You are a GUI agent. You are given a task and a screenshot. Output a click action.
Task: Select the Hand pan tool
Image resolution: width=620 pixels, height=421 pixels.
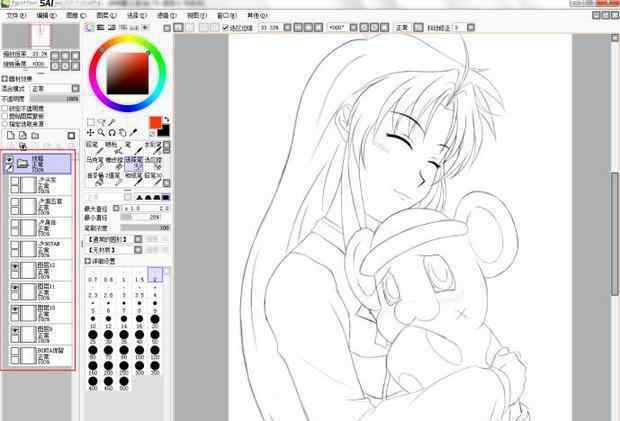123,133
